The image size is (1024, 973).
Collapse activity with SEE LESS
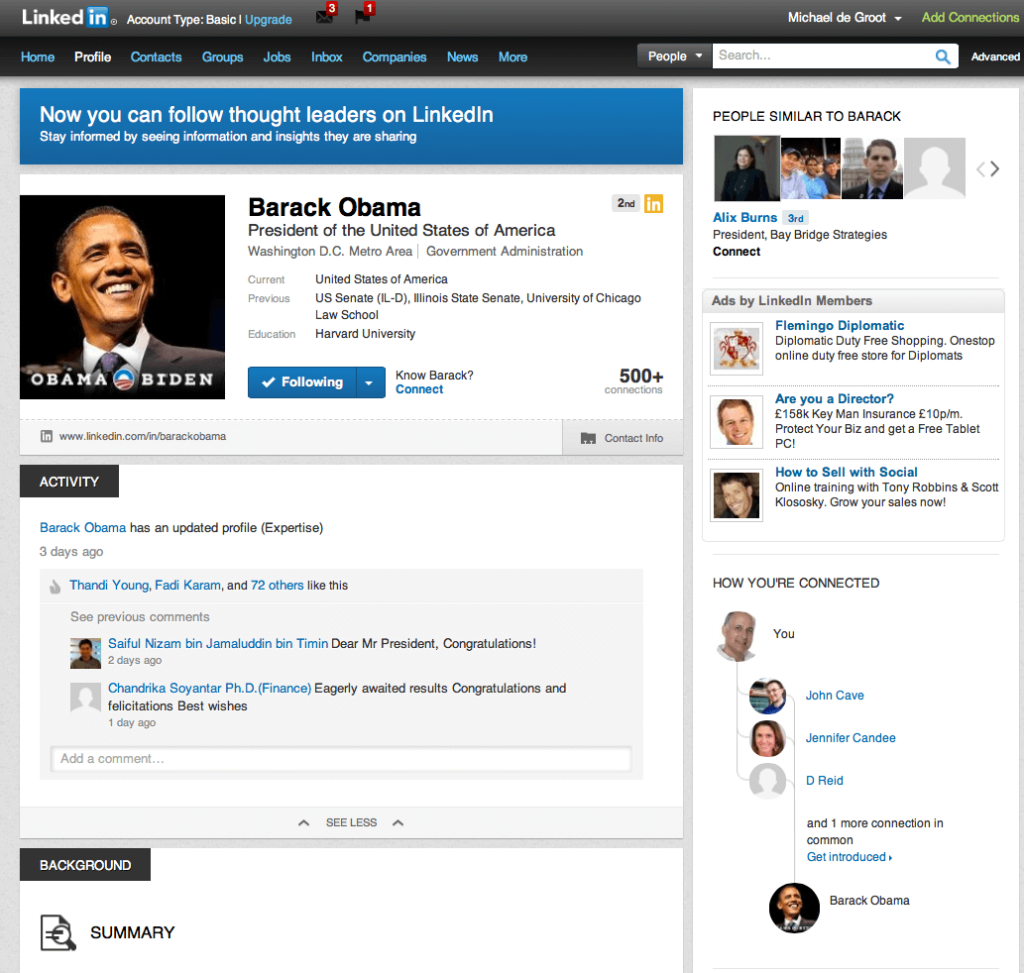(x=351, y=823)
